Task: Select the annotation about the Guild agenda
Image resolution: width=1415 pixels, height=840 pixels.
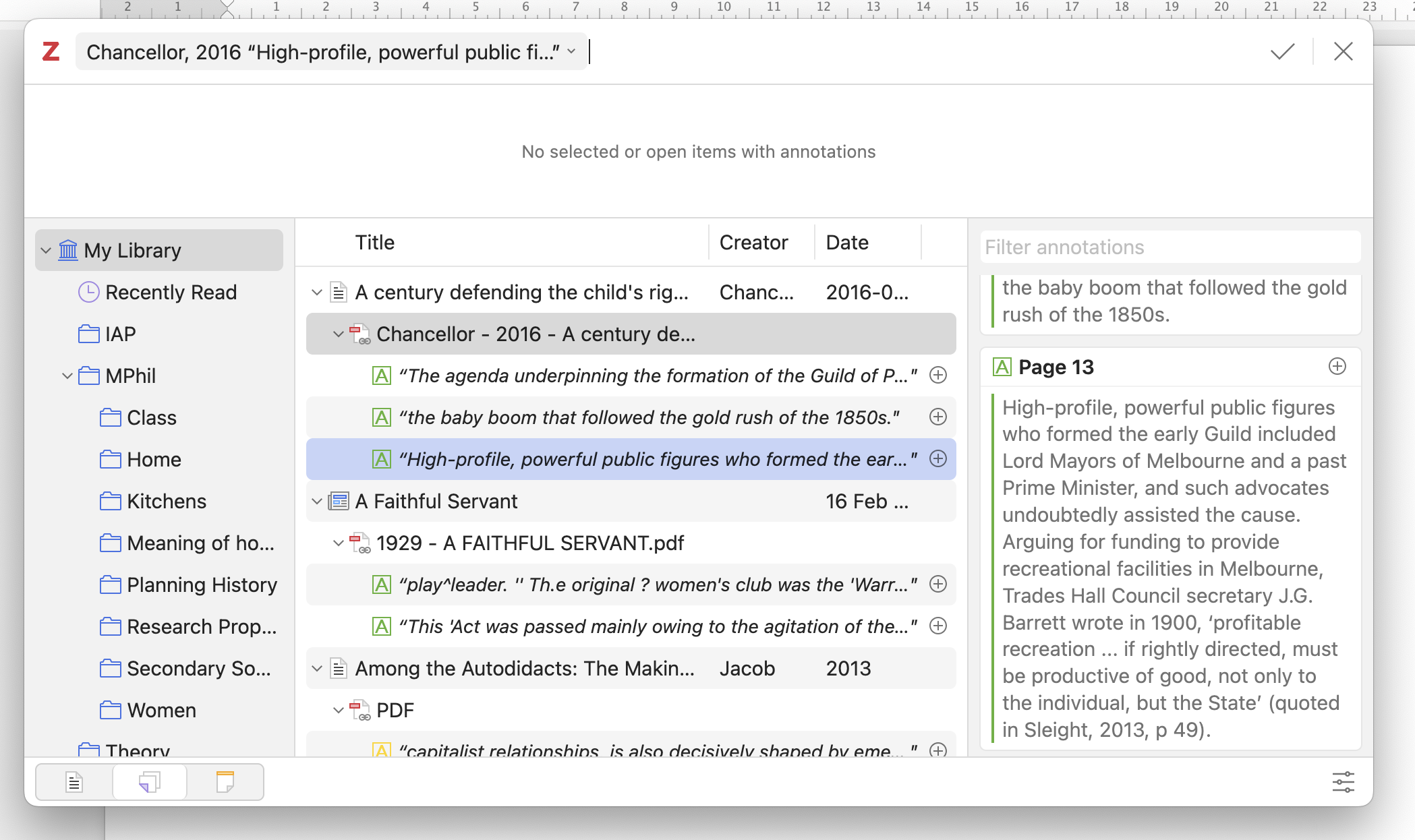Action: pyautogui.click(x=631, y=376)
